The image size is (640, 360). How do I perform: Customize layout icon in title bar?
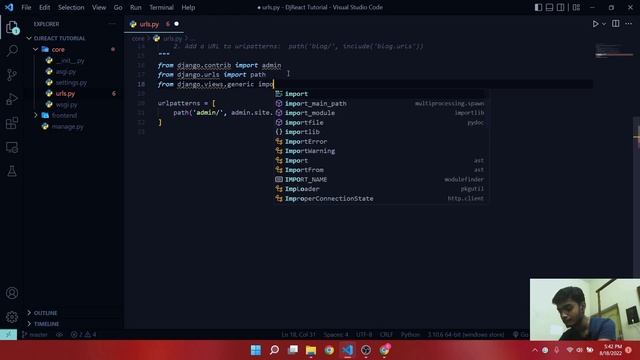coord(576,7)
